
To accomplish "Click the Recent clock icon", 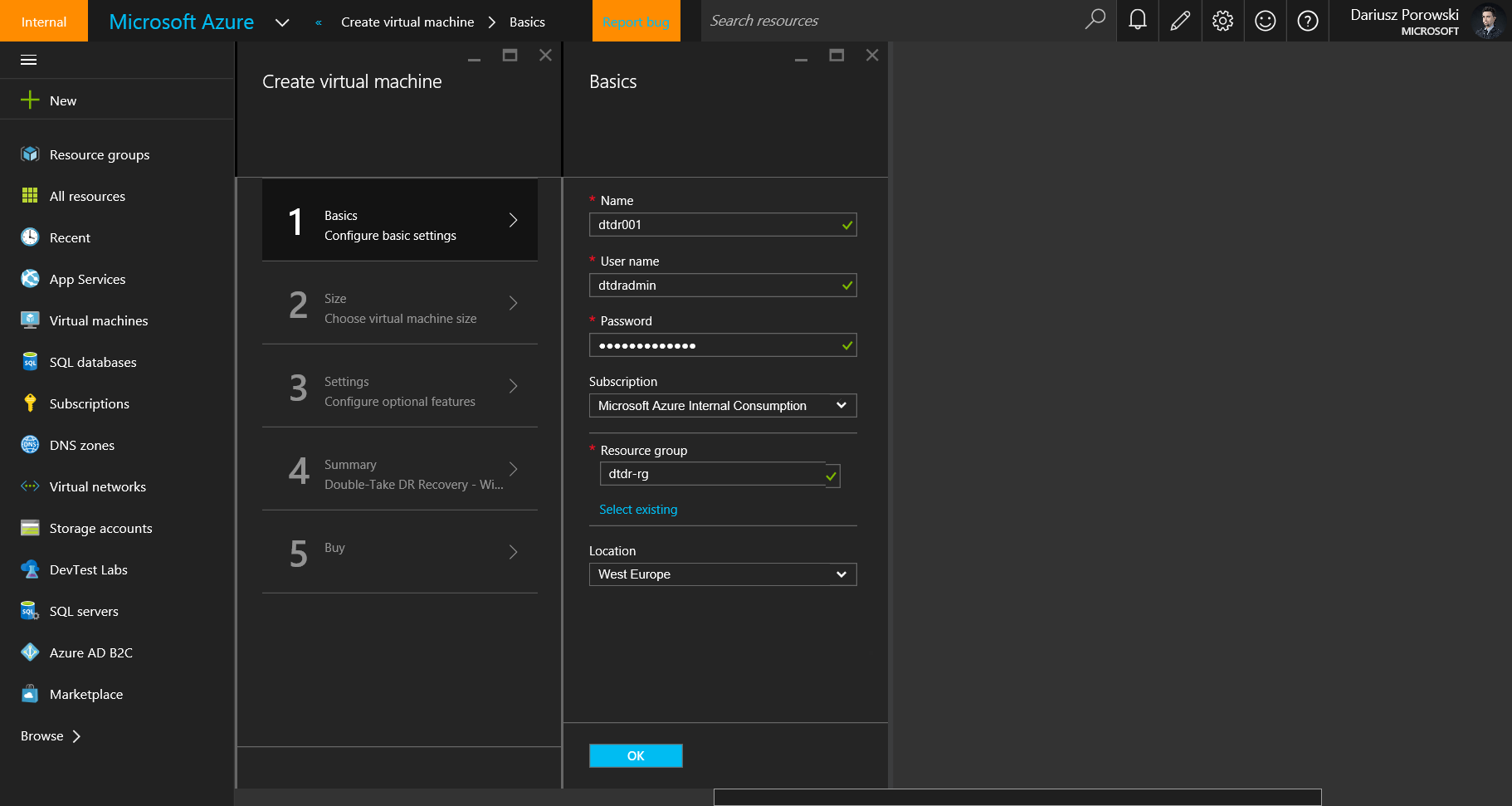I will 30,237.
